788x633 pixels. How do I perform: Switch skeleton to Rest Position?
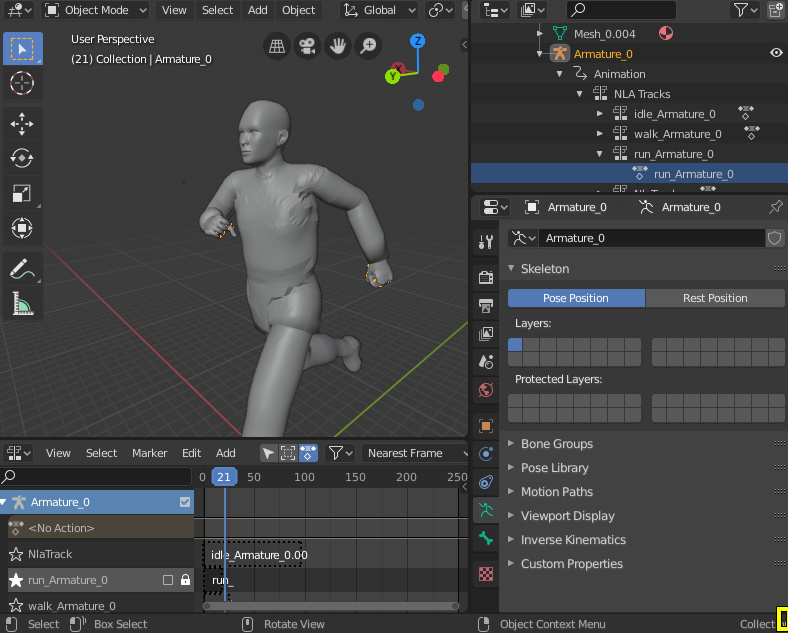coord(714,298)
